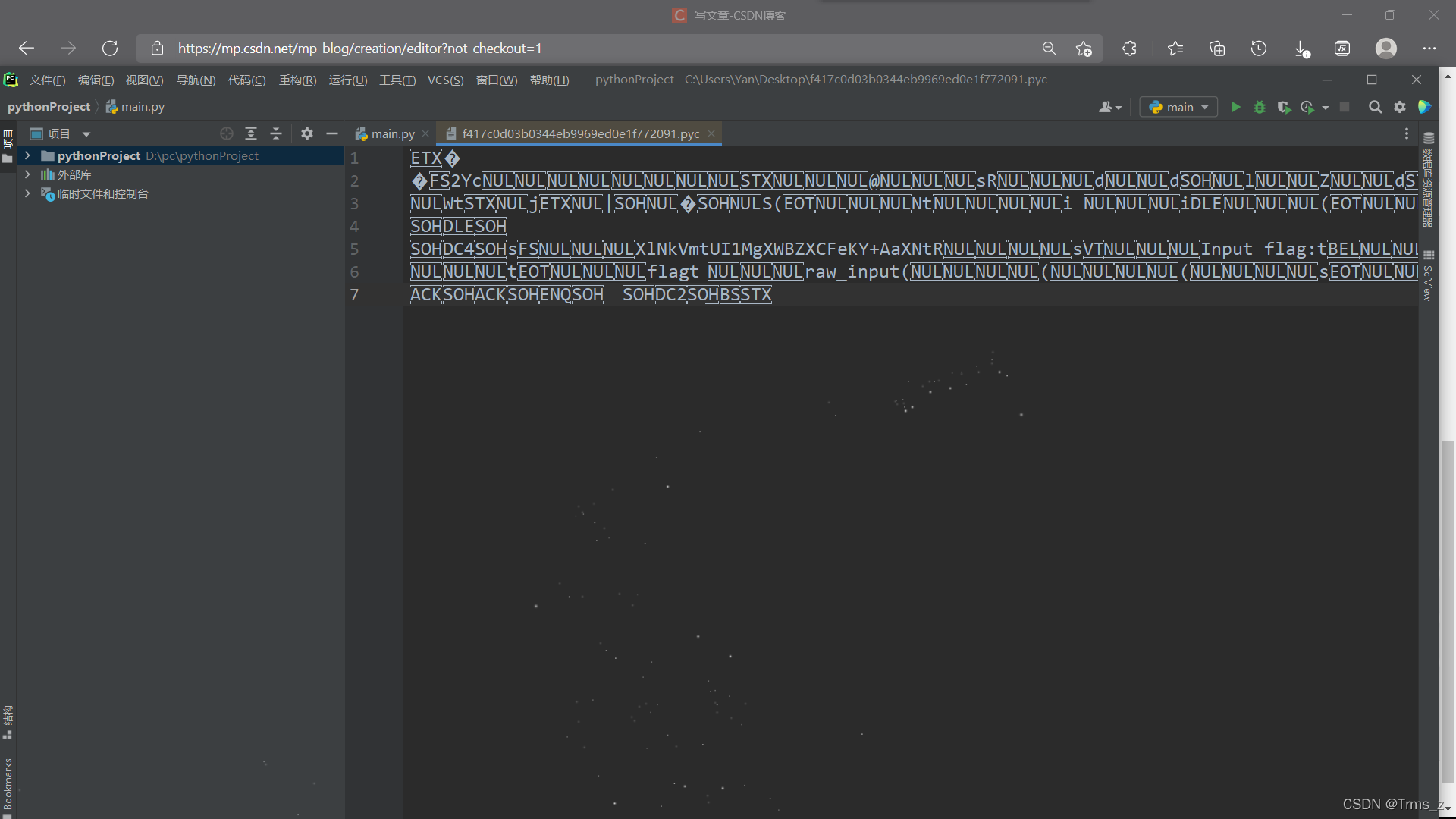Zoom out magnifier icon in address bar
Image resolution: width=1456 pixels, height=819 pixels.
[1049, 49]
